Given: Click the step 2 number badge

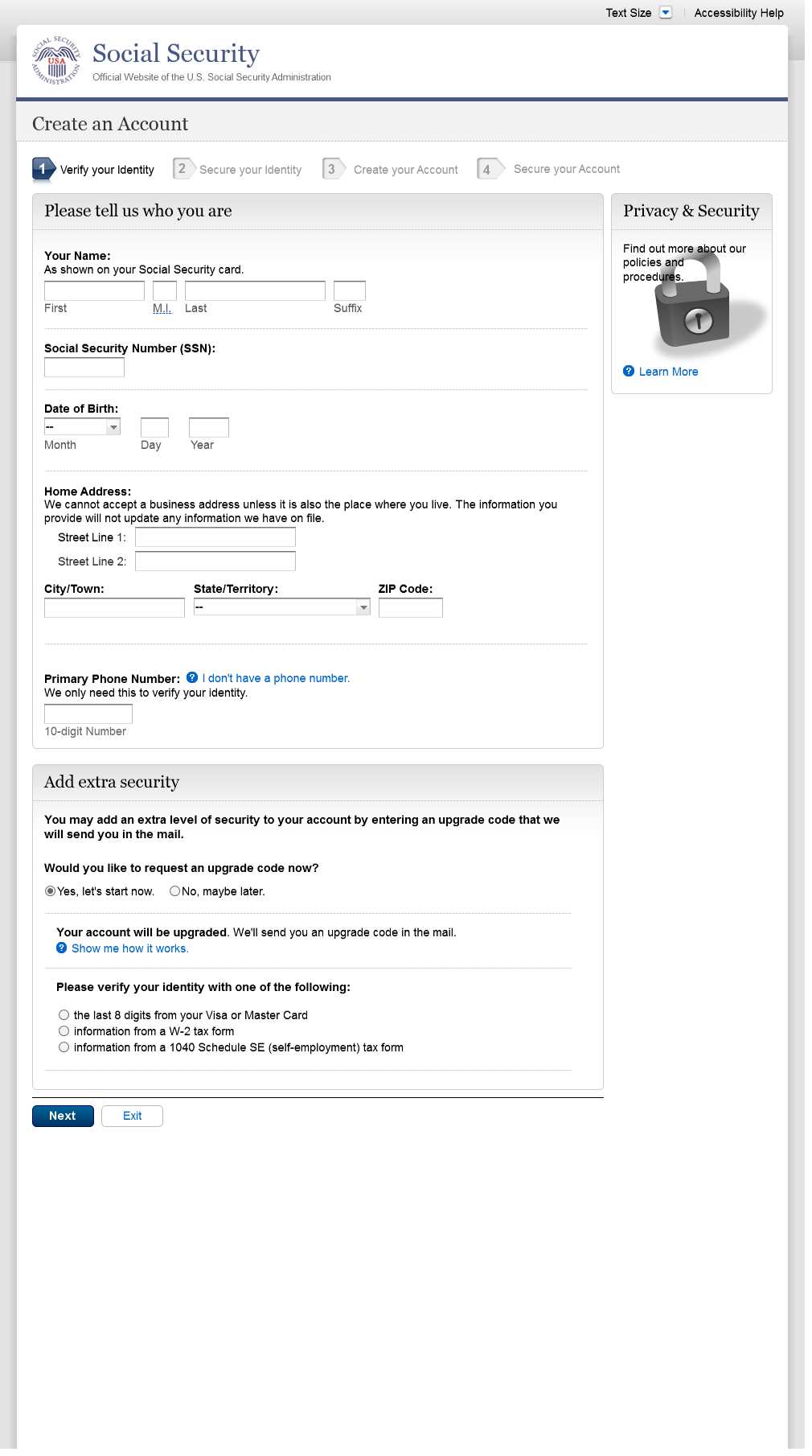Looking at the screenshot, I should click(182, 169).
